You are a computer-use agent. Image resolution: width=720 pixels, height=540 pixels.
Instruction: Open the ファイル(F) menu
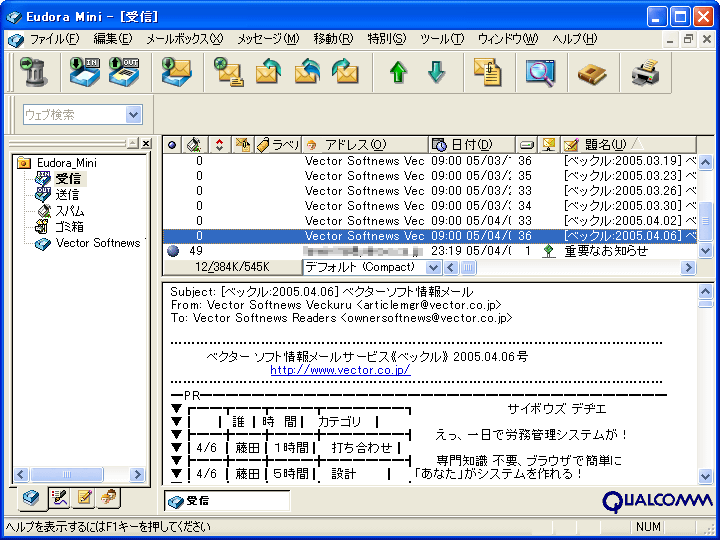(54, 39)
